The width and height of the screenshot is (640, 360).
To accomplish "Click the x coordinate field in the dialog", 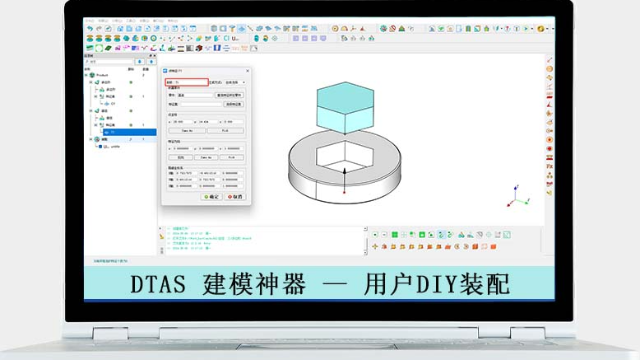I will (182, 122).
